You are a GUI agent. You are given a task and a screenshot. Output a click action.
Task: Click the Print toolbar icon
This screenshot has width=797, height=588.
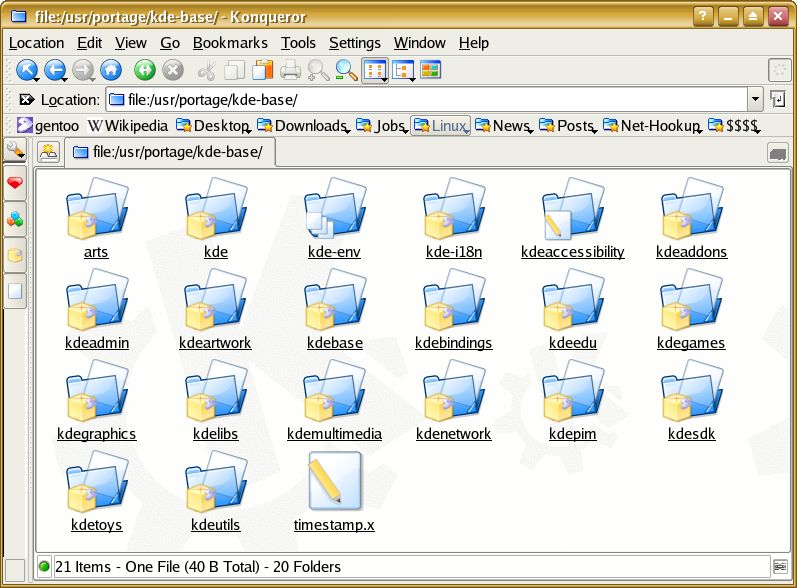(x=290, y=70)
